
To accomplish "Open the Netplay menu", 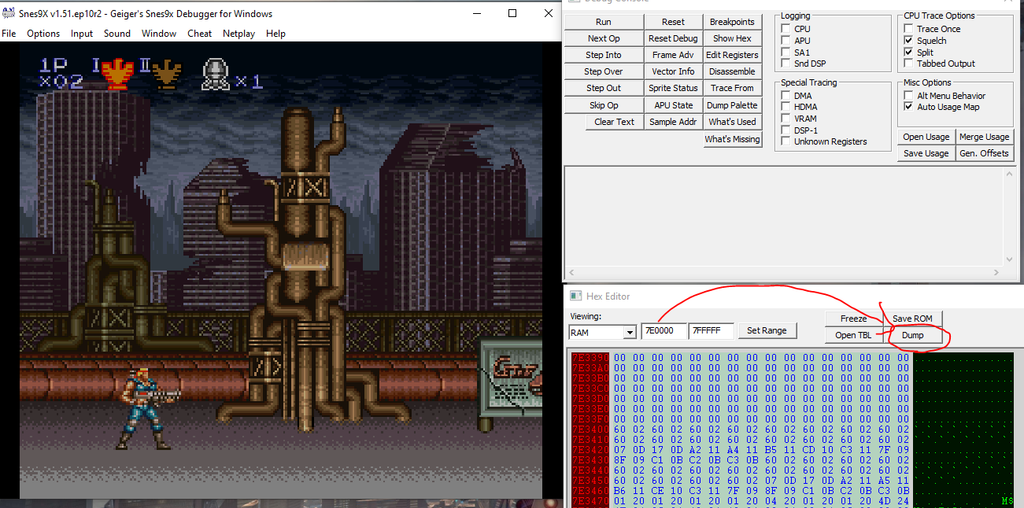I will pyautogui.click(x=238, y=33).
